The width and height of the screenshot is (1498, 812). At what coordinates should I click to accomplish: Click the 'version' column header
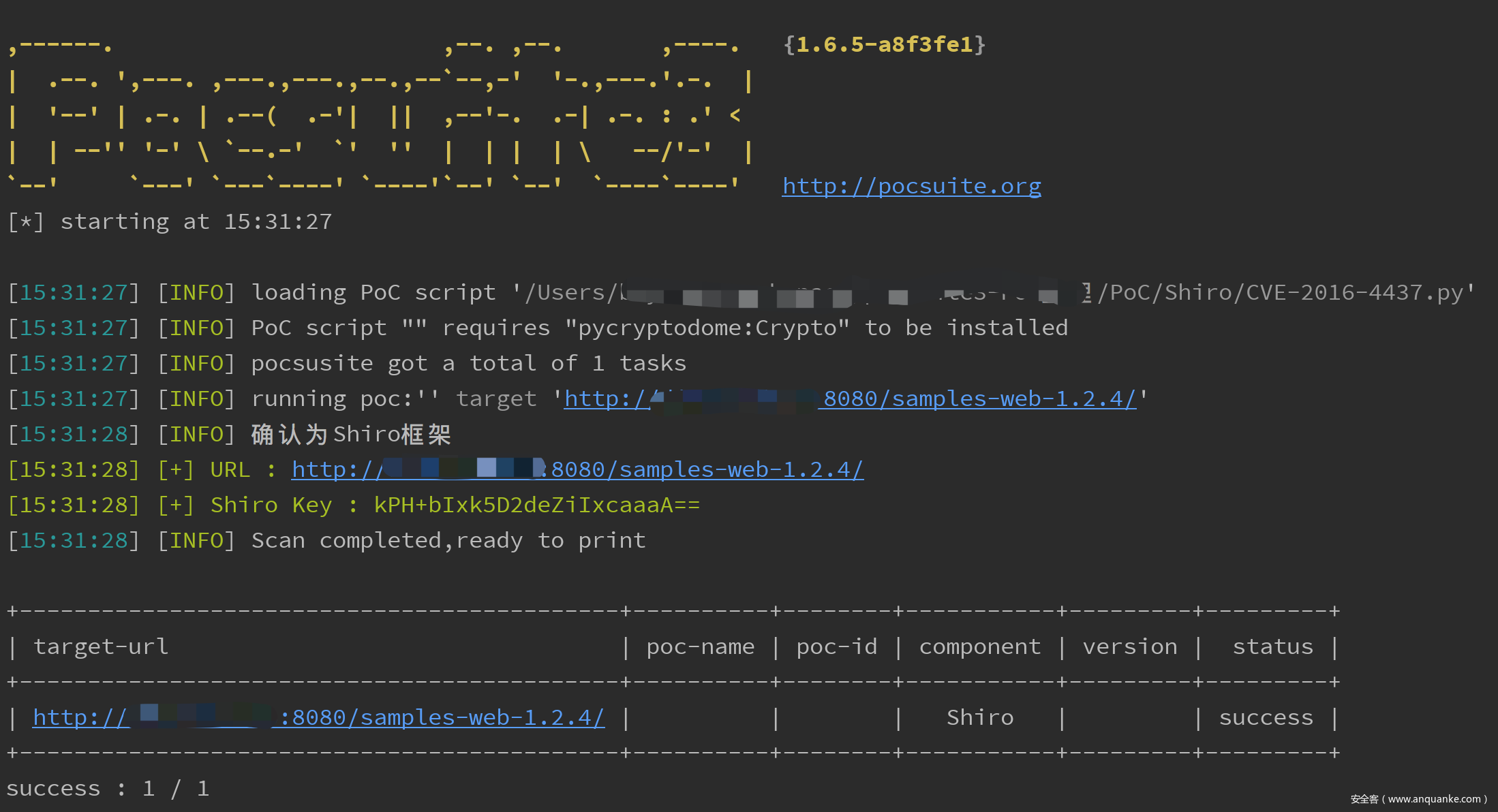click(1129, 646)
